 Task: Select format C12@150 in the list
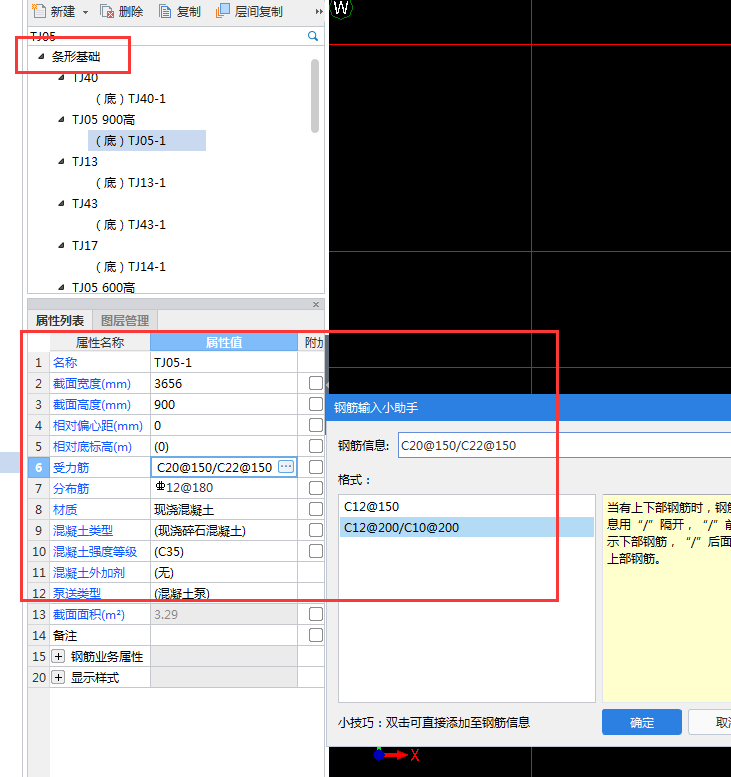466,506
